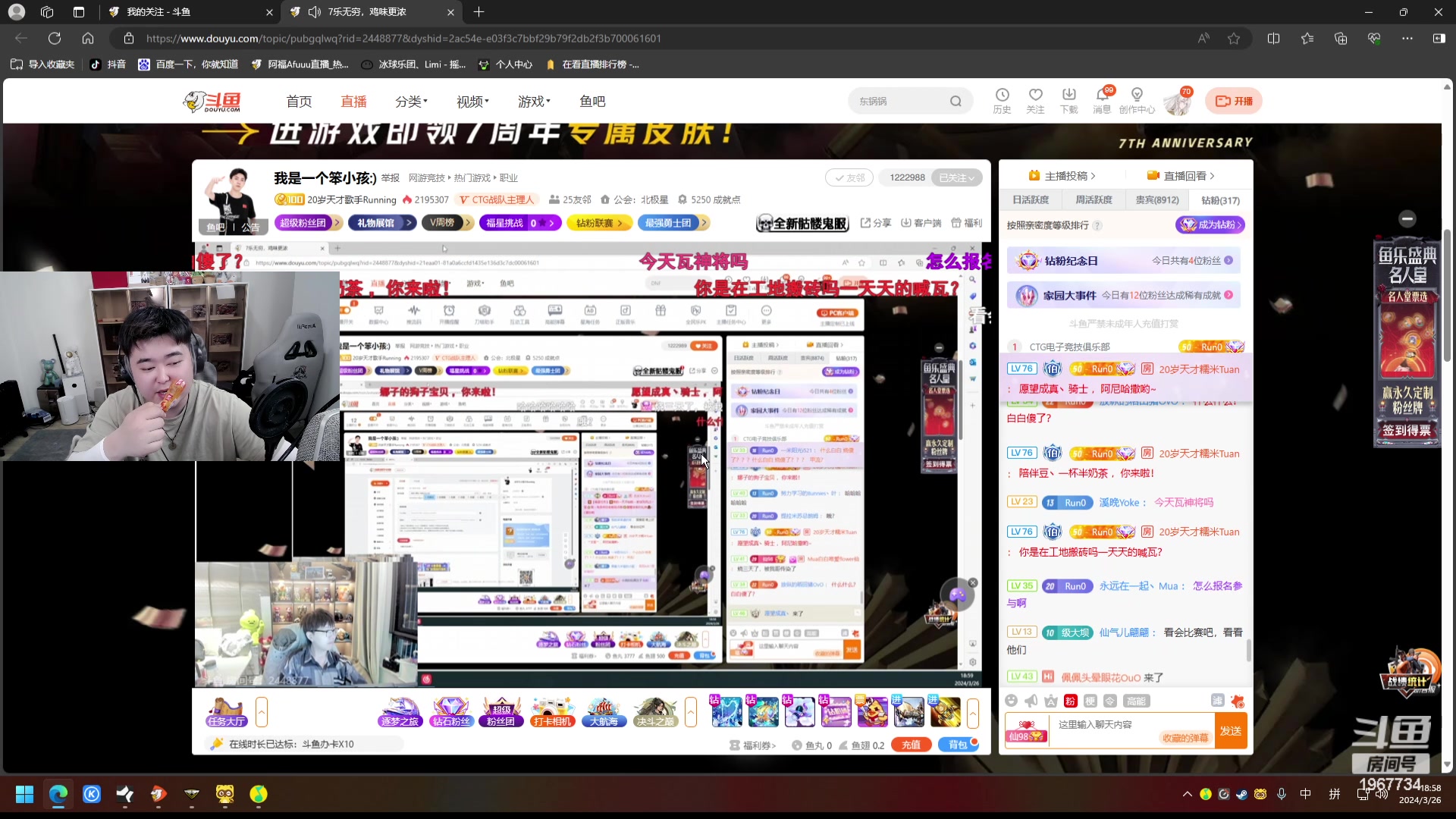The height and width of the screenshot is (819, 1456).
Task: Click the 充值 recharge button
Action: tap(911, 745)
